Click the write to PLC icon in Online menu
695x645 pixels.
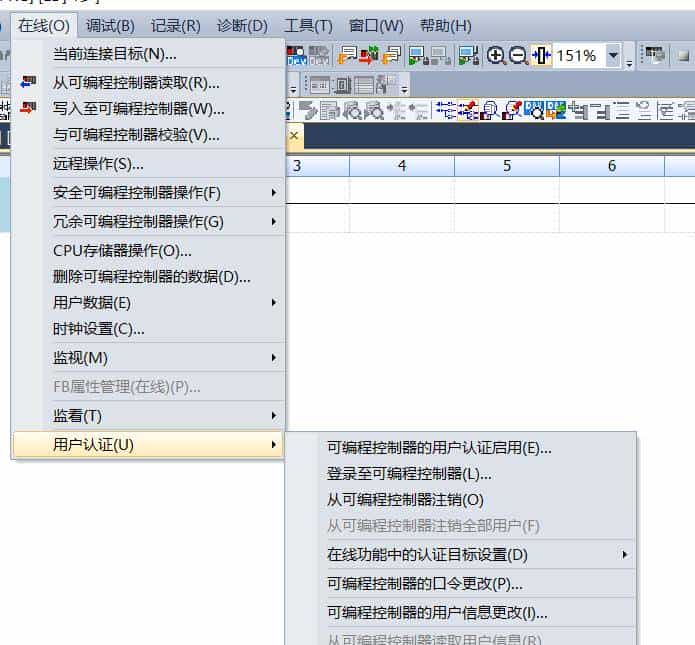pyautogui.click(x=28, y=108)
